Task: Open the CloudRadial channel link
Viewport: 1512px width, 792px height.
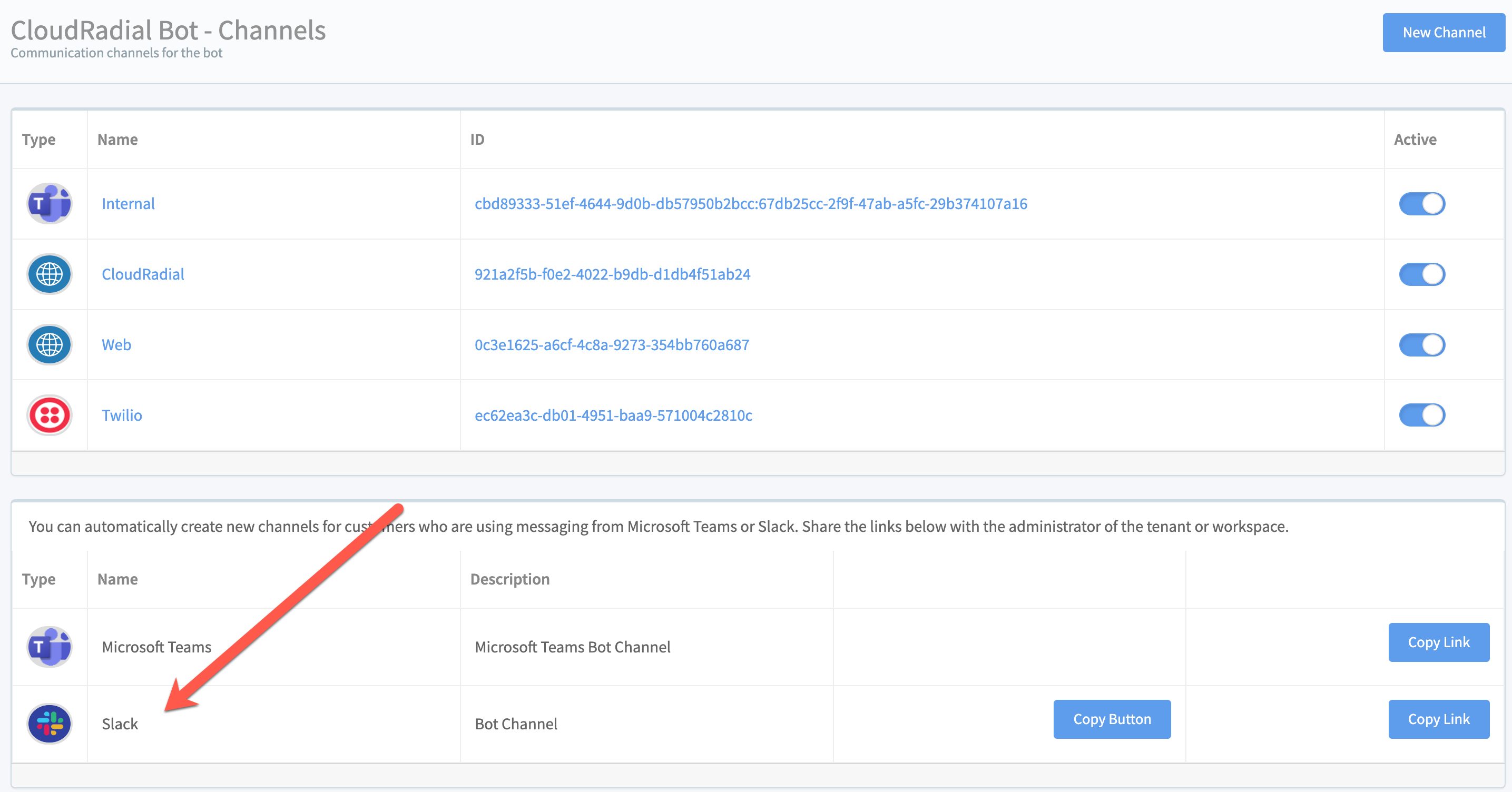Action: click(x=143, y=274)
